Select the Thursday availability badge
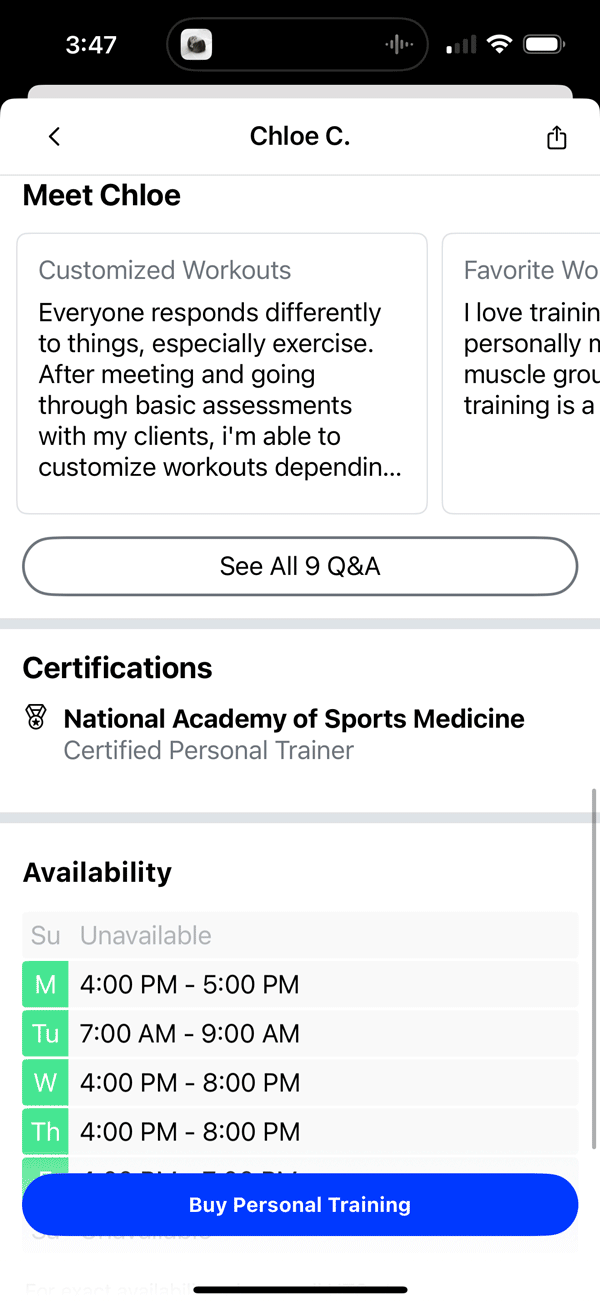The height and width of the screenshot is (1304, 600). tap(45, 1131)
